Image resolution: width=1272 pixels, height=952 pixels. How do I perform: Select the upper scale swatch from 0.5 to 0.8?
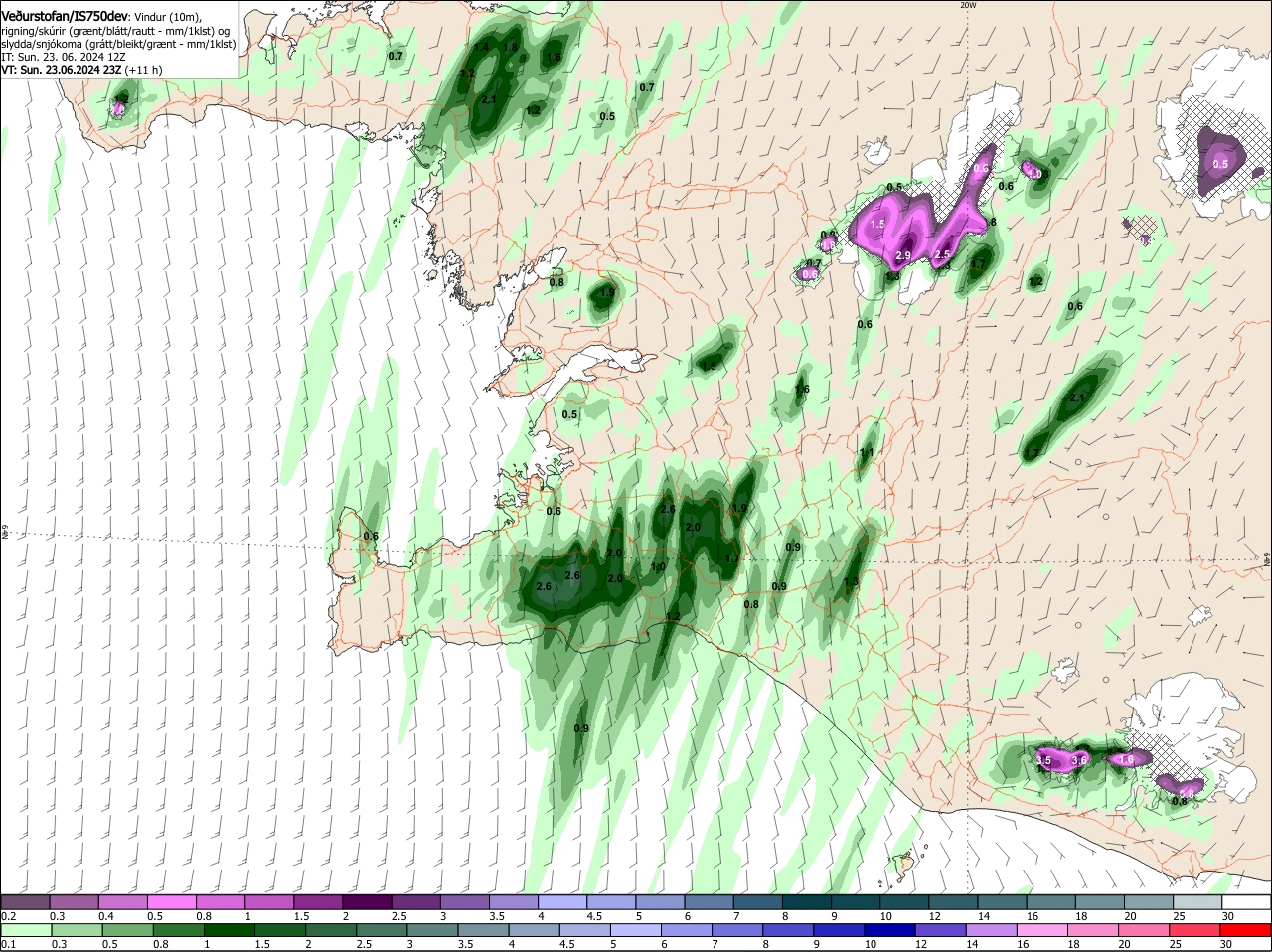click(171, 902)
